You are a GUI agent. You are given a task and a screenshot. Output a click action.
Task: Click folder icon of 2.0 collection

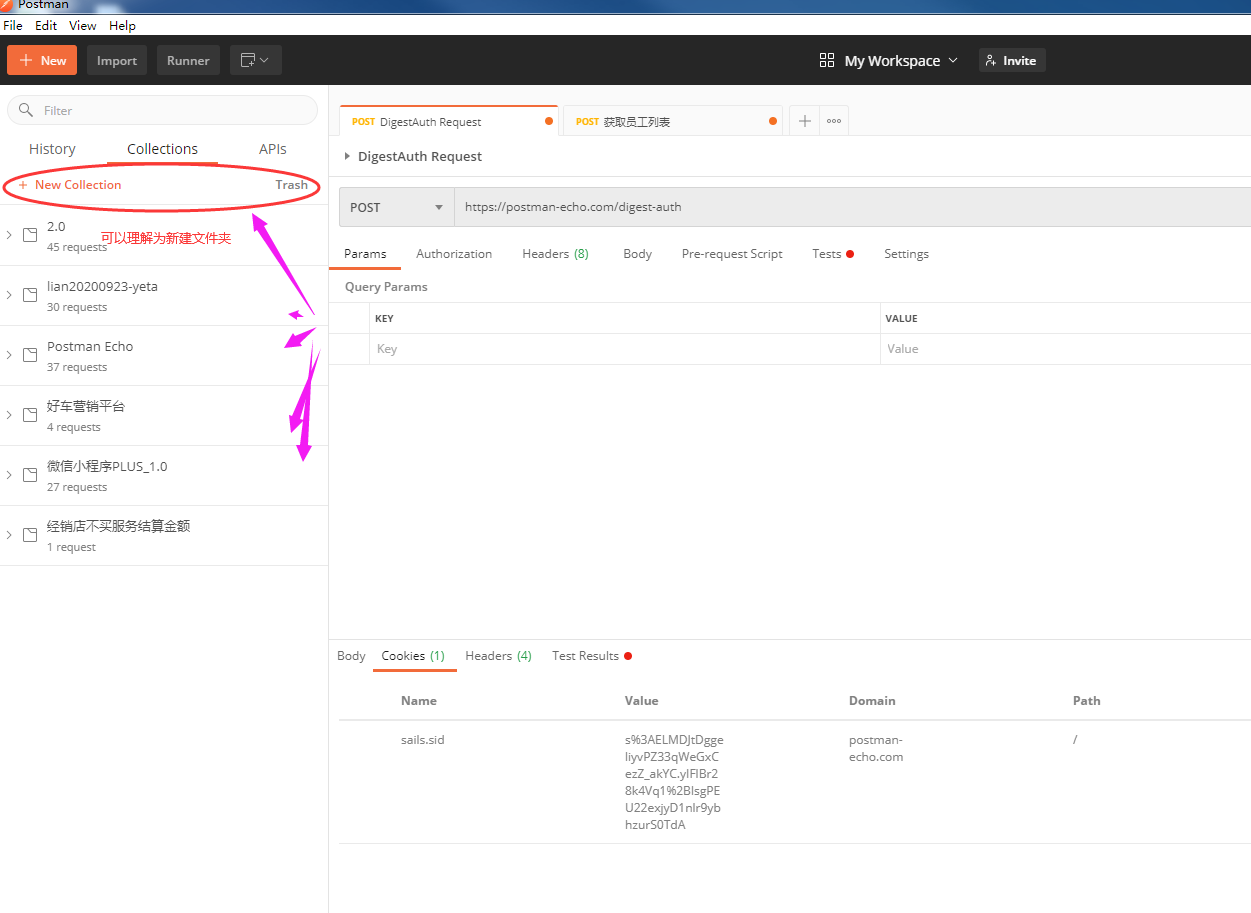click(x=30, y=235)
